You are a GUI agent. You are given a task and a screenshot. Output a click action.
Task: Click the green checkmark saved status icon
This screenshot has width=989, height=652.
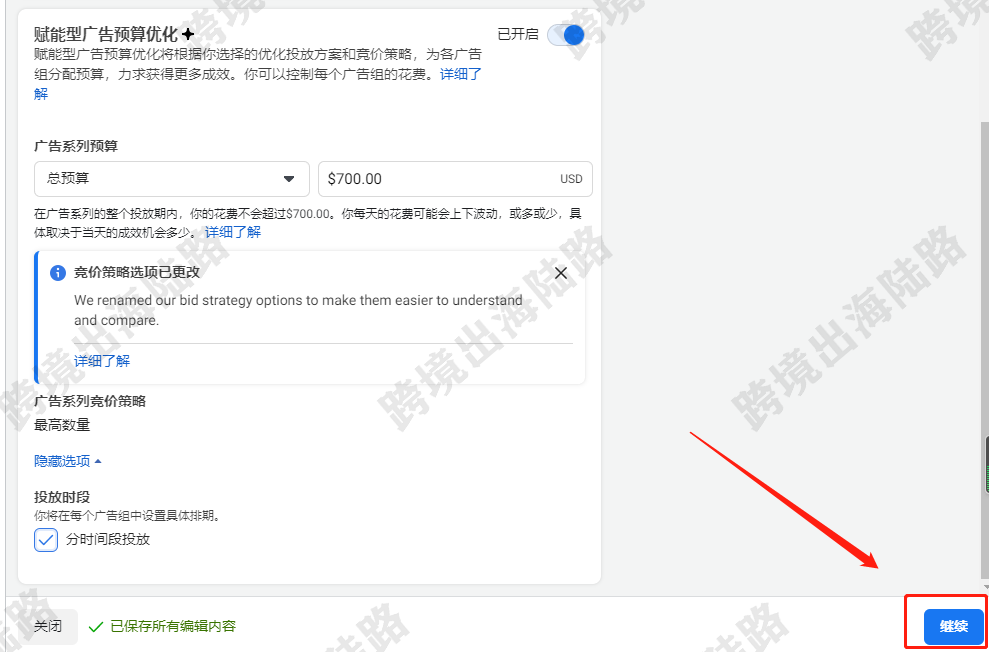tap(96, 627)
